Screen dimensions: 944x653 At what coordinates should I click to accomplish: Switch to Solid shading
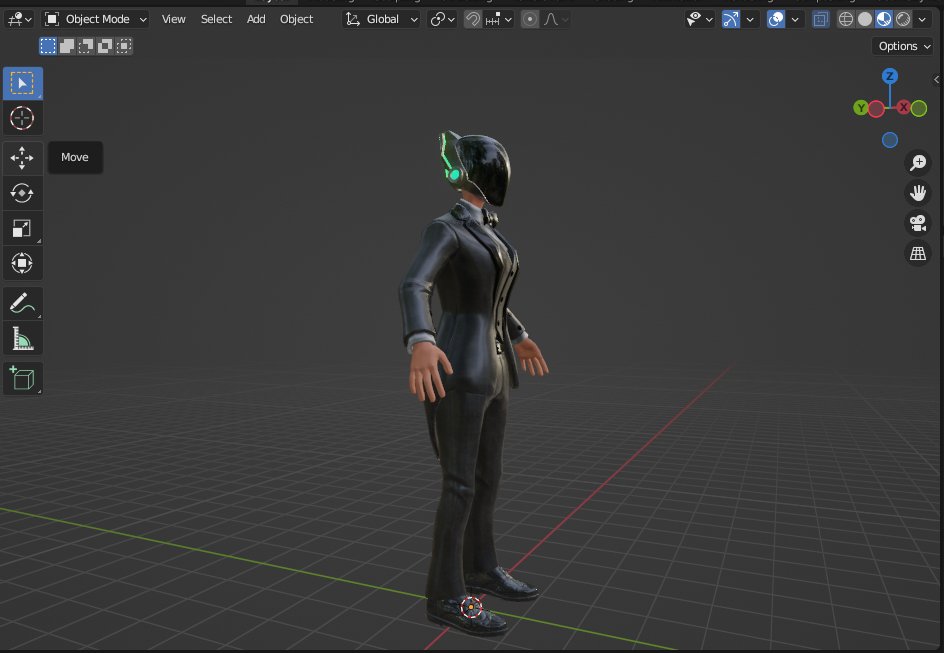[x=865, y=19]
